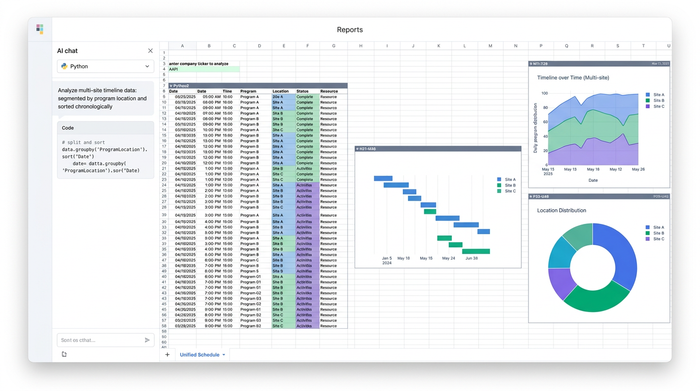Click Site A legend swatch in Gantt chart
The image size is (700, 391).
(499, 179)
